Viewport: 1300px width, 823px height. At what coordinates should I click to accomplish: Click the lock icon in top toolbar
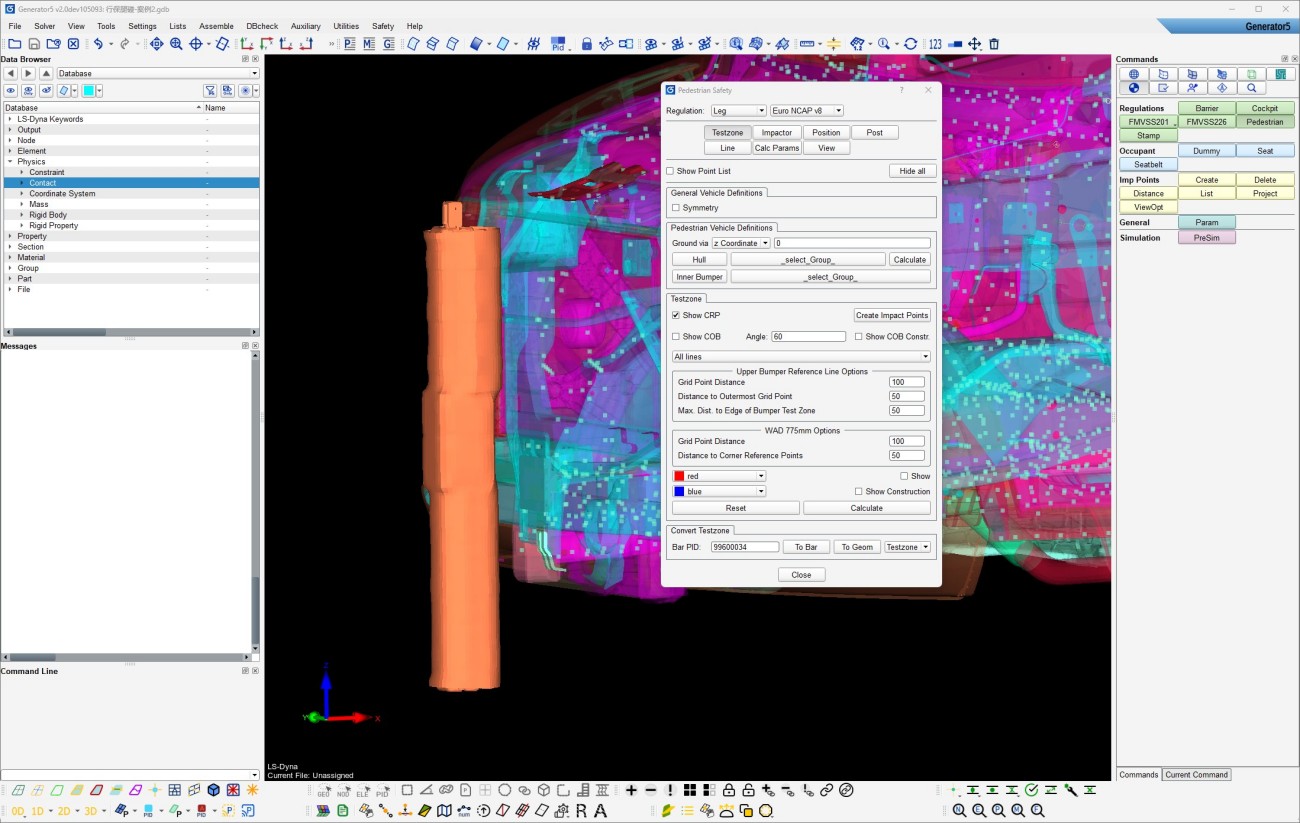click(x=587, y=44)
